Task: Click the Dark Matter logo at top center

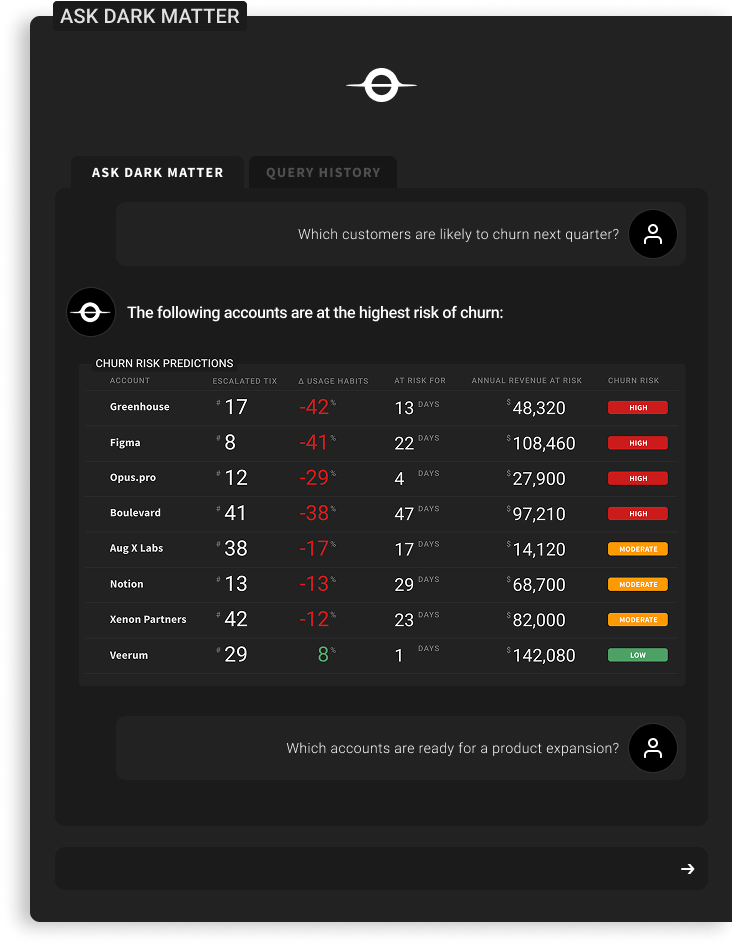Action: [381, 85]
